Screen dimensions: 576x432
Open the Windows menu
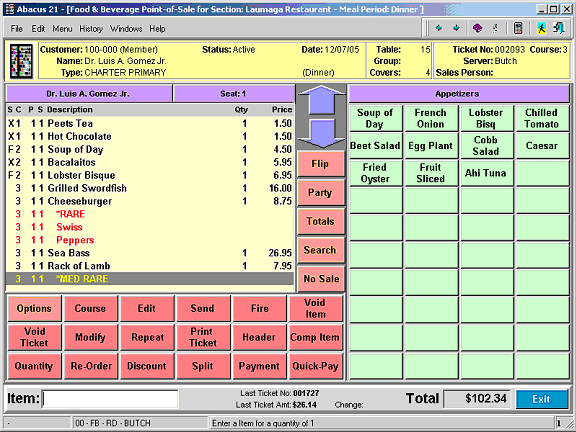coord(126,29)
